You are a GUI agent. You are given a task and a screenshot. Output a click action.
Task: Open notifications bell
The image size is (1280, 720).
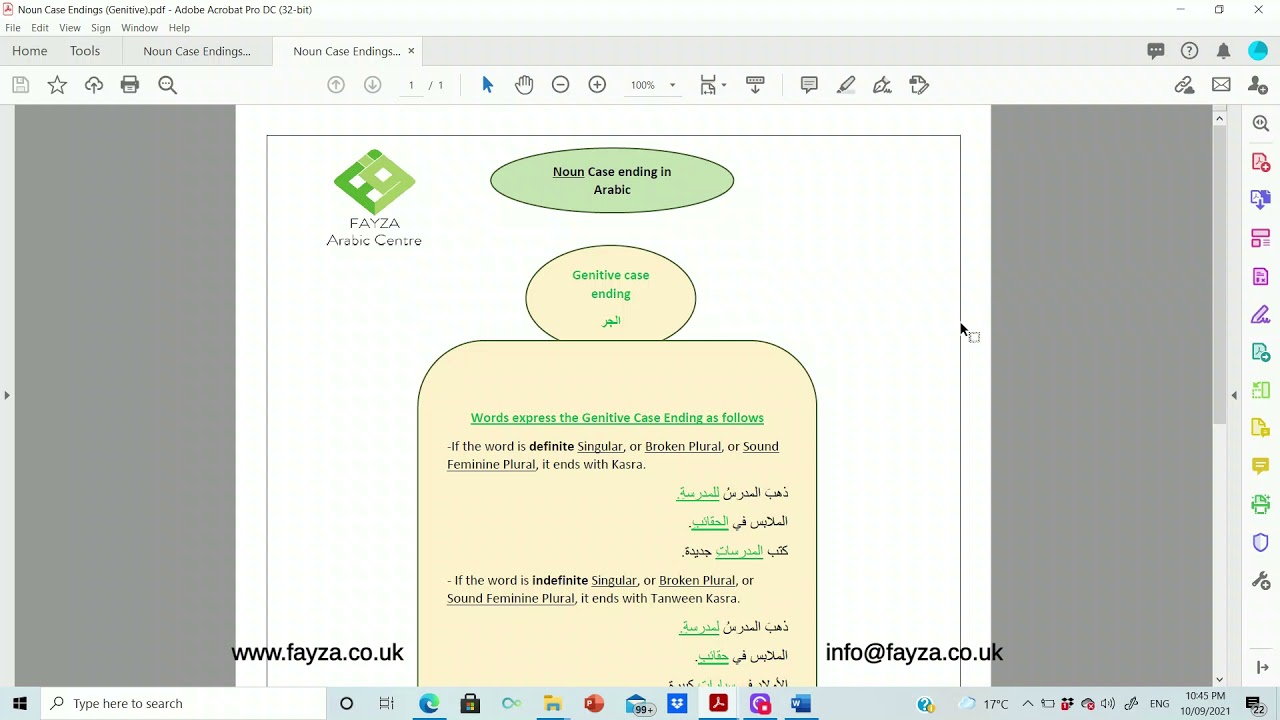tap(1223, 51)
